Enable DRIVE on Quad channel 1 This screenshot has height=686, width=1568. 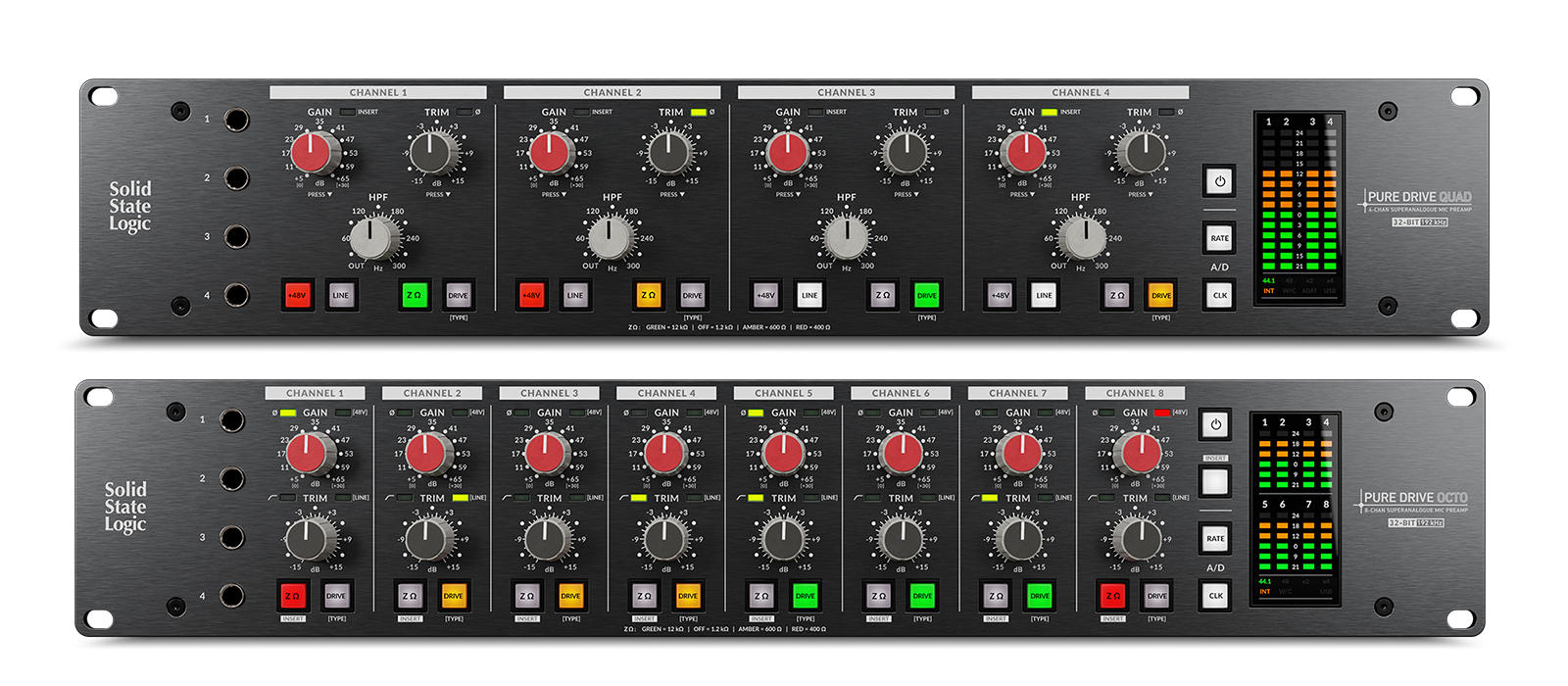click(458, 295)
